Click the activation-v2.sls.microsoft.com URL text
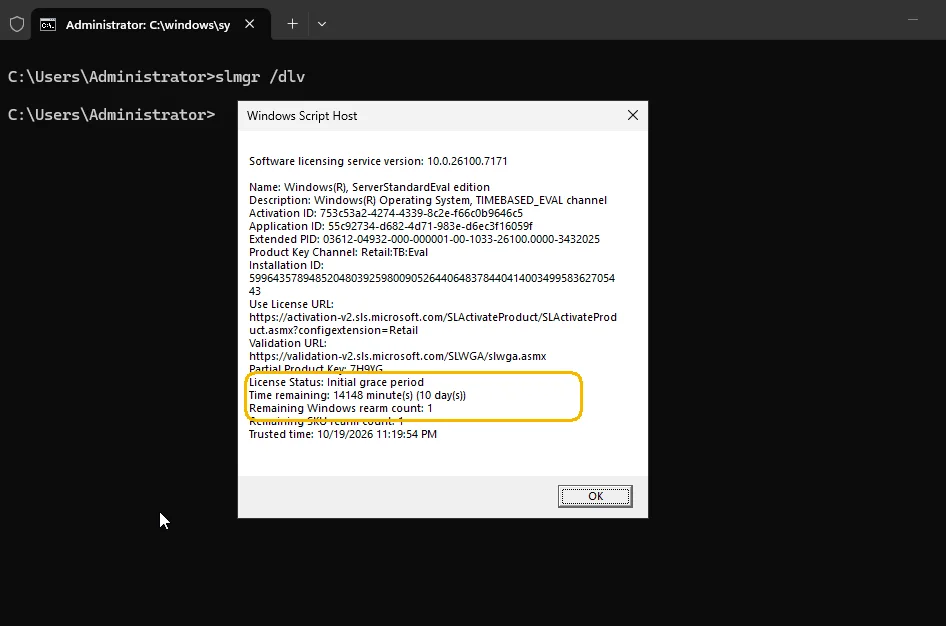 click(x=433, y=323)
